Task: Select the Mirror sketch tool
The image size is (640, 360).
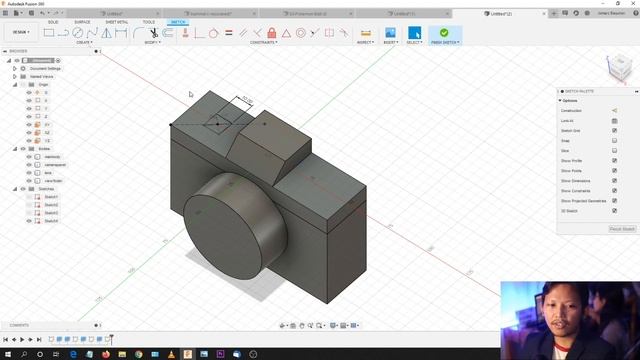Action: 107,33
